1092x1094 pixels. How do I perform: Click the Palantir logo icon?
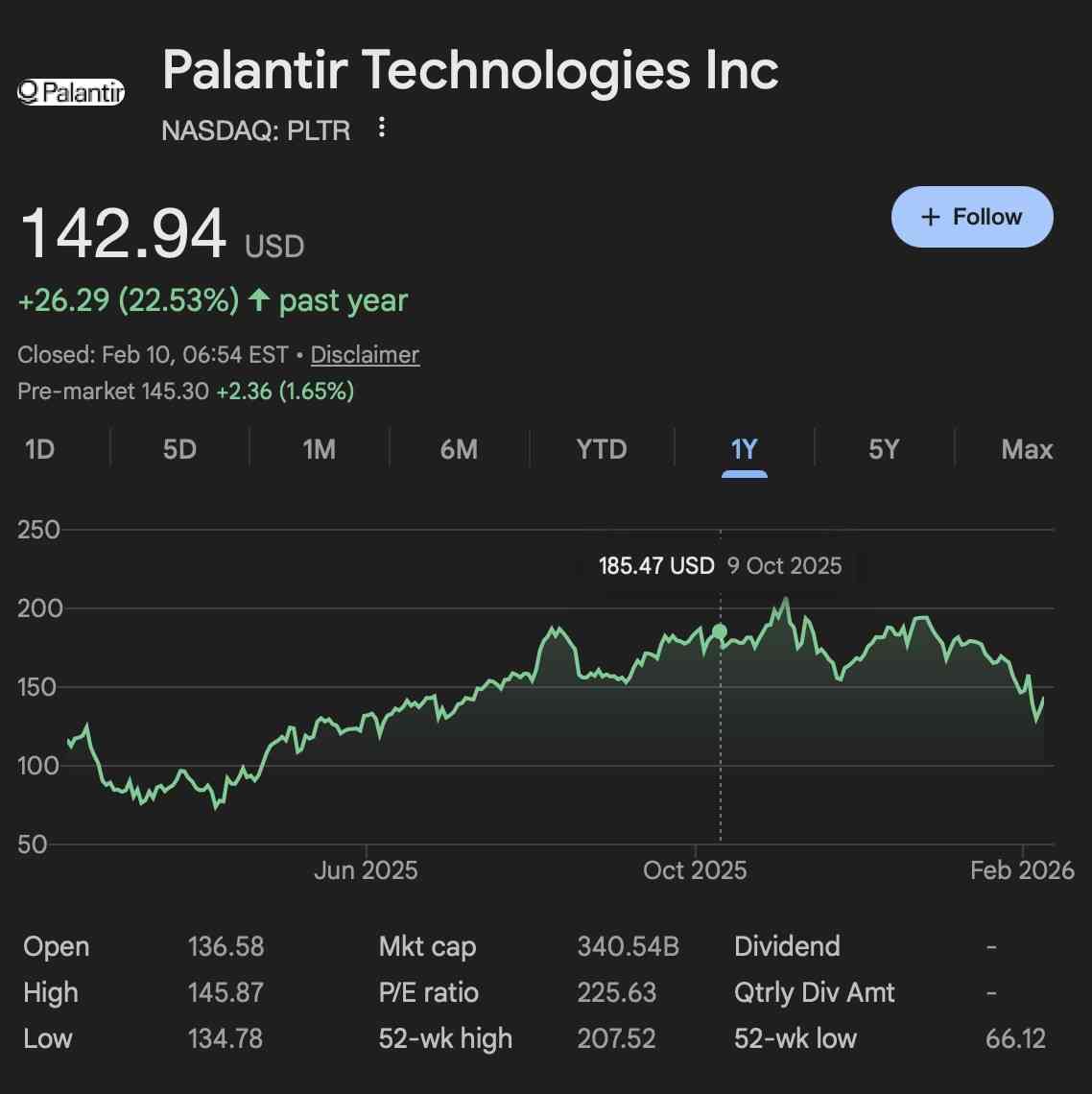(71, 92)
